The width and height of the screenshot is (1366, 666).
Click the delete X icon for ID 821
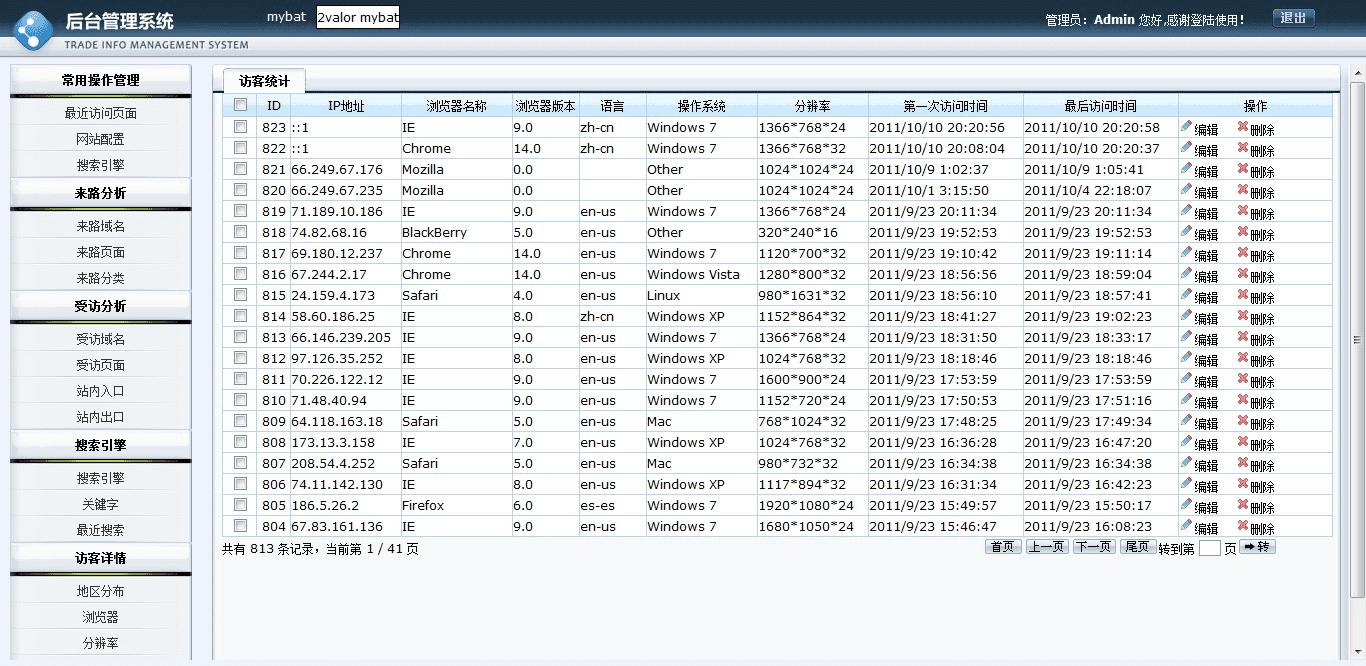tap(1243, 168)
